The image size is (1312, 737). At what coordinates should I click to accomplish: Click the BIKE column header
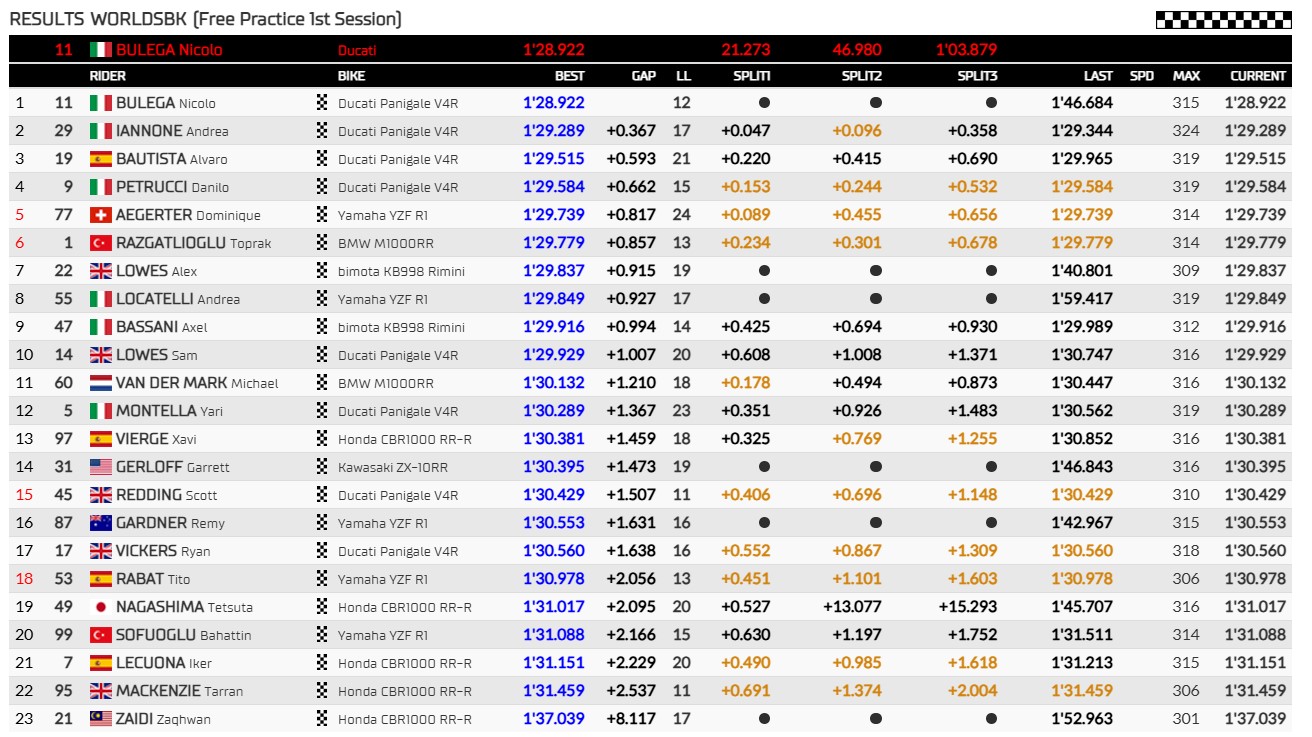351,76
